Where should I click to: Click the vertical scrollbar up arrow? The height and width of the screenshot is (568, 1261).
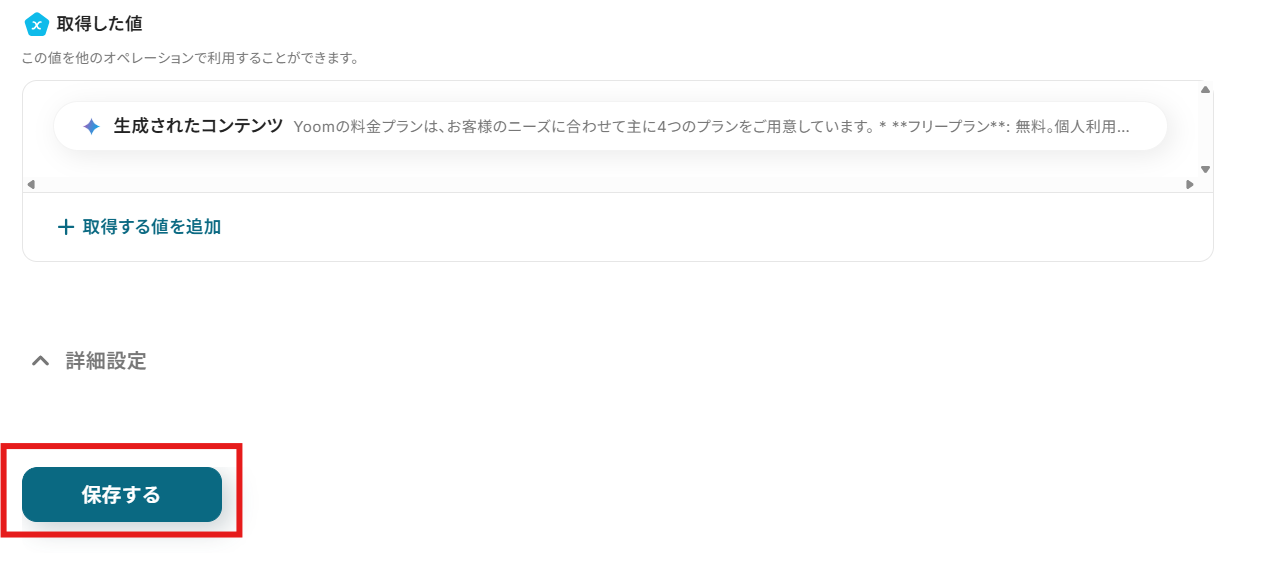pos(1205,90)
